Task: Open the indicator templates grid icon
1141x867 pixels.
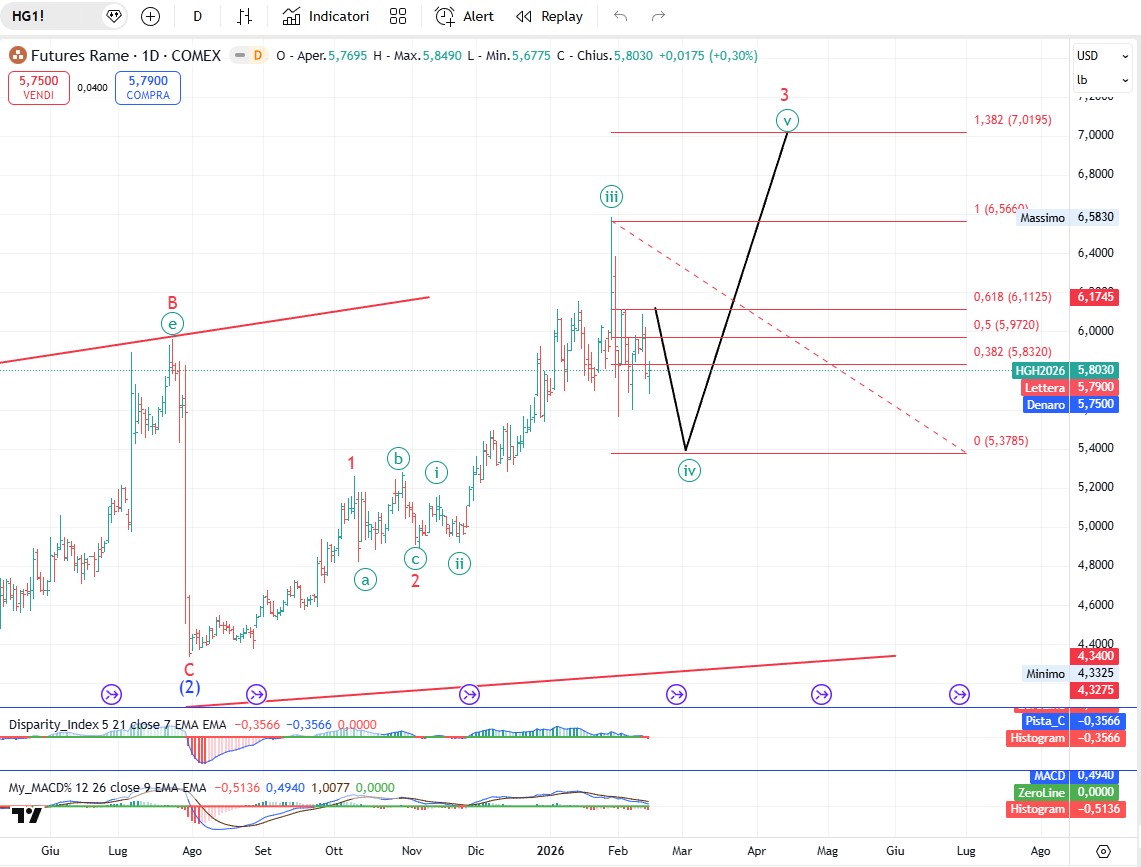Action: click(x=398, y=16)
